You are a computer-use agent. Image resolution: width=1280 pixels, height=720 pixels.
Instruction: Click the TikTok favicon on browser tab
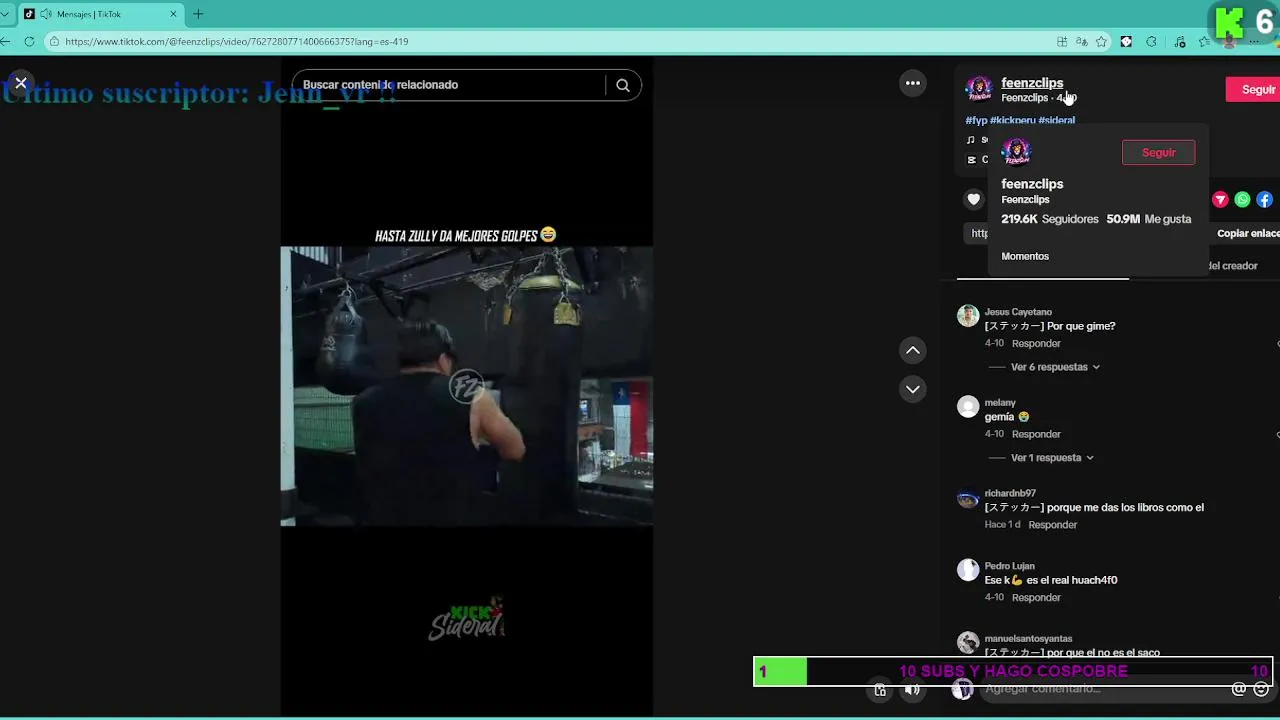[29, 14]
